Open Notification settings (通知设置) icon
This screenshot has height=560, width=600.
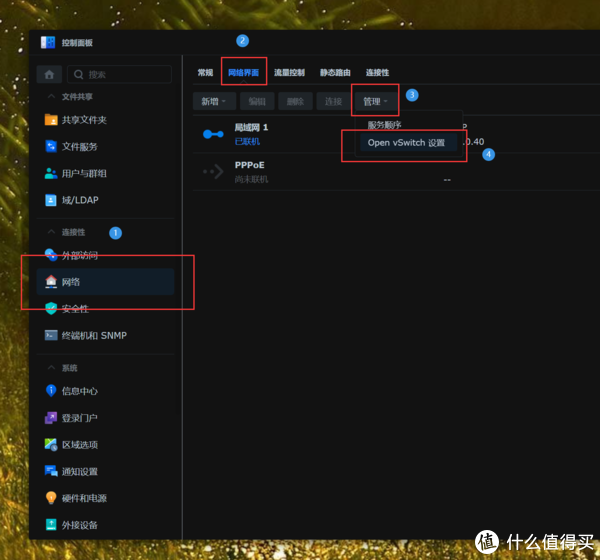(x=51, y=471)
